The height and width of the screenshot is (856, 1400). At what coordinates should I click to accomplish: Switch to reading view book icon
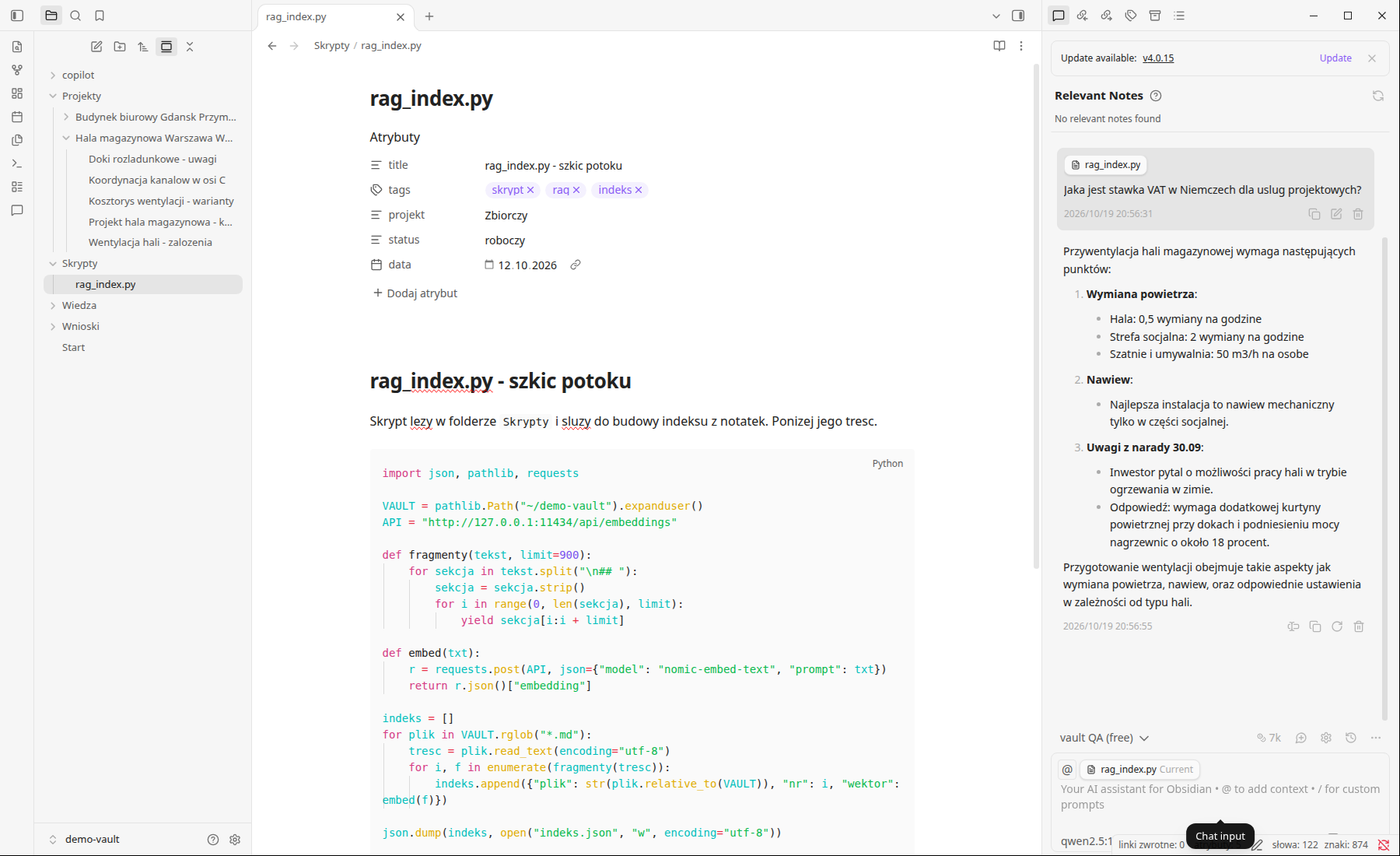click(999, 46)
